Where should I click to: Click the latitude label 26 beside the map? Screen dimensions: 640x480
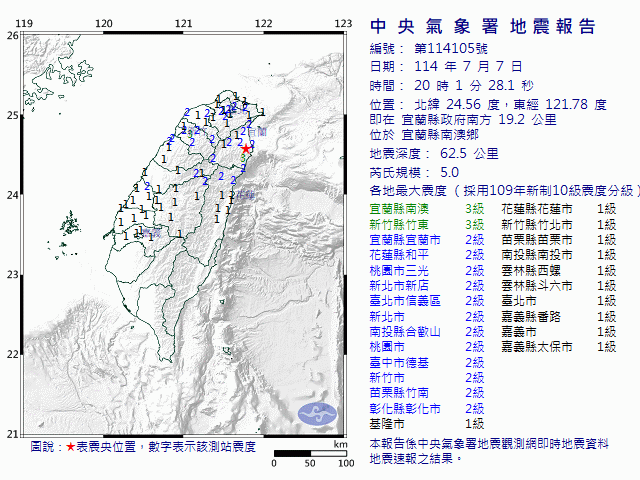(13, 36)
